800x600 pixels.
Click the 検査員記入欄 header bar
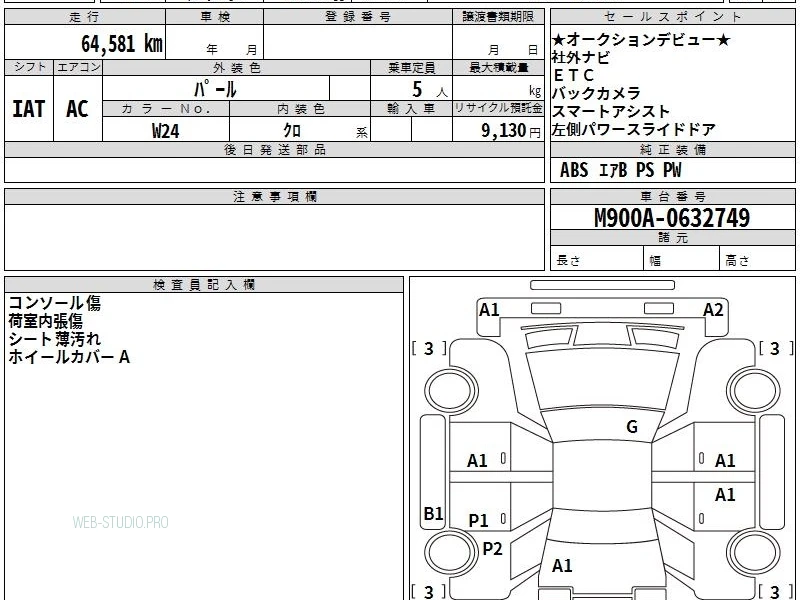pyautogui.click(x=204, y=285)
